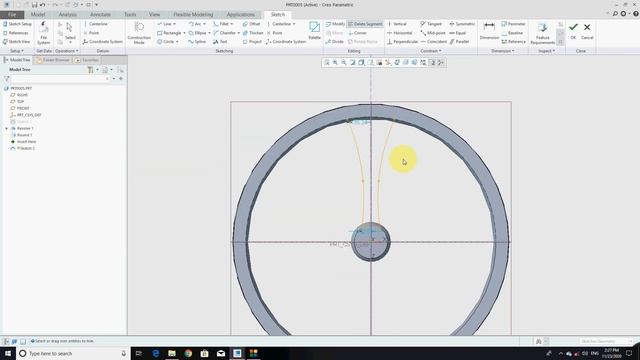The width and height of the screenshot is (640, 360).
Task: Expand the Constrain group dropdown
Action: [431, 51]
